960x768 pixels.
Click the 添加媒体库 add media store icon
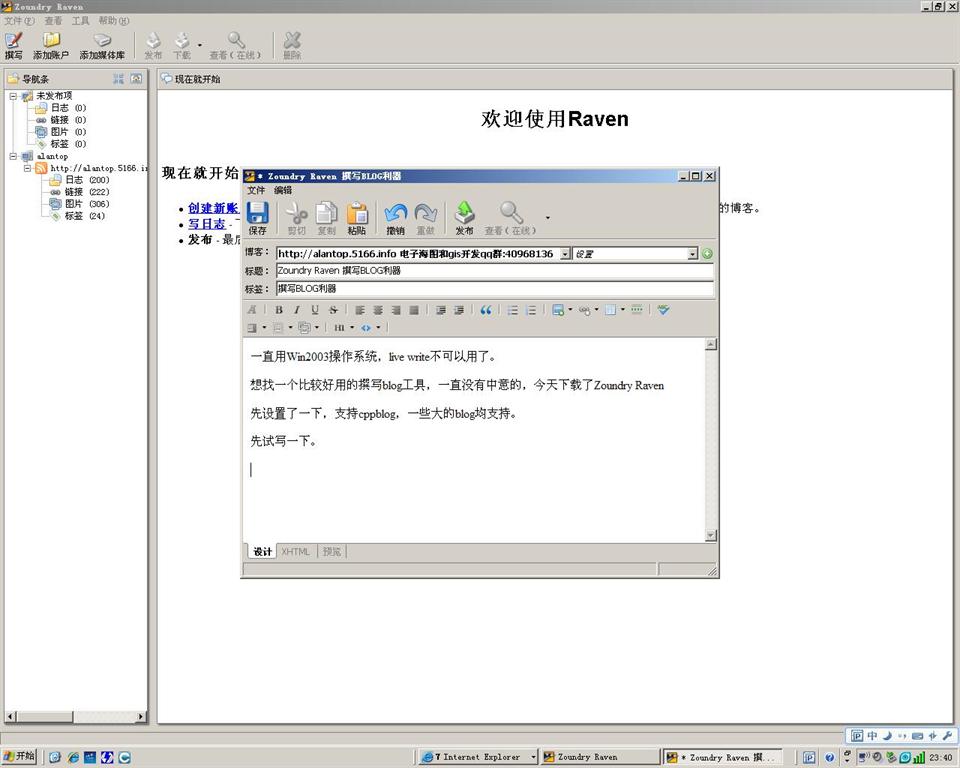pyautogui.click(x=102, y=45)
